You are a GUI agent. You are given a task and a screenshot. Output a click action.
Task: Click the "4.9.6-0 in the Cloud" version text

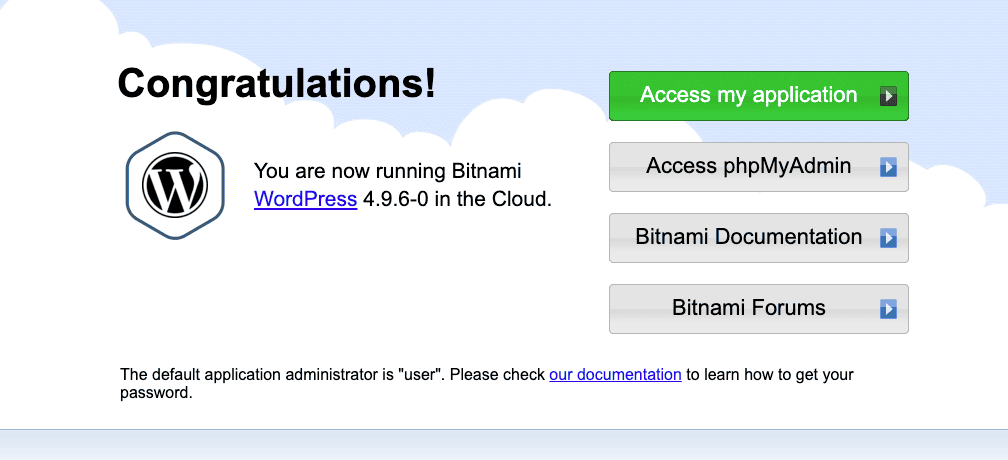[457, 199]
